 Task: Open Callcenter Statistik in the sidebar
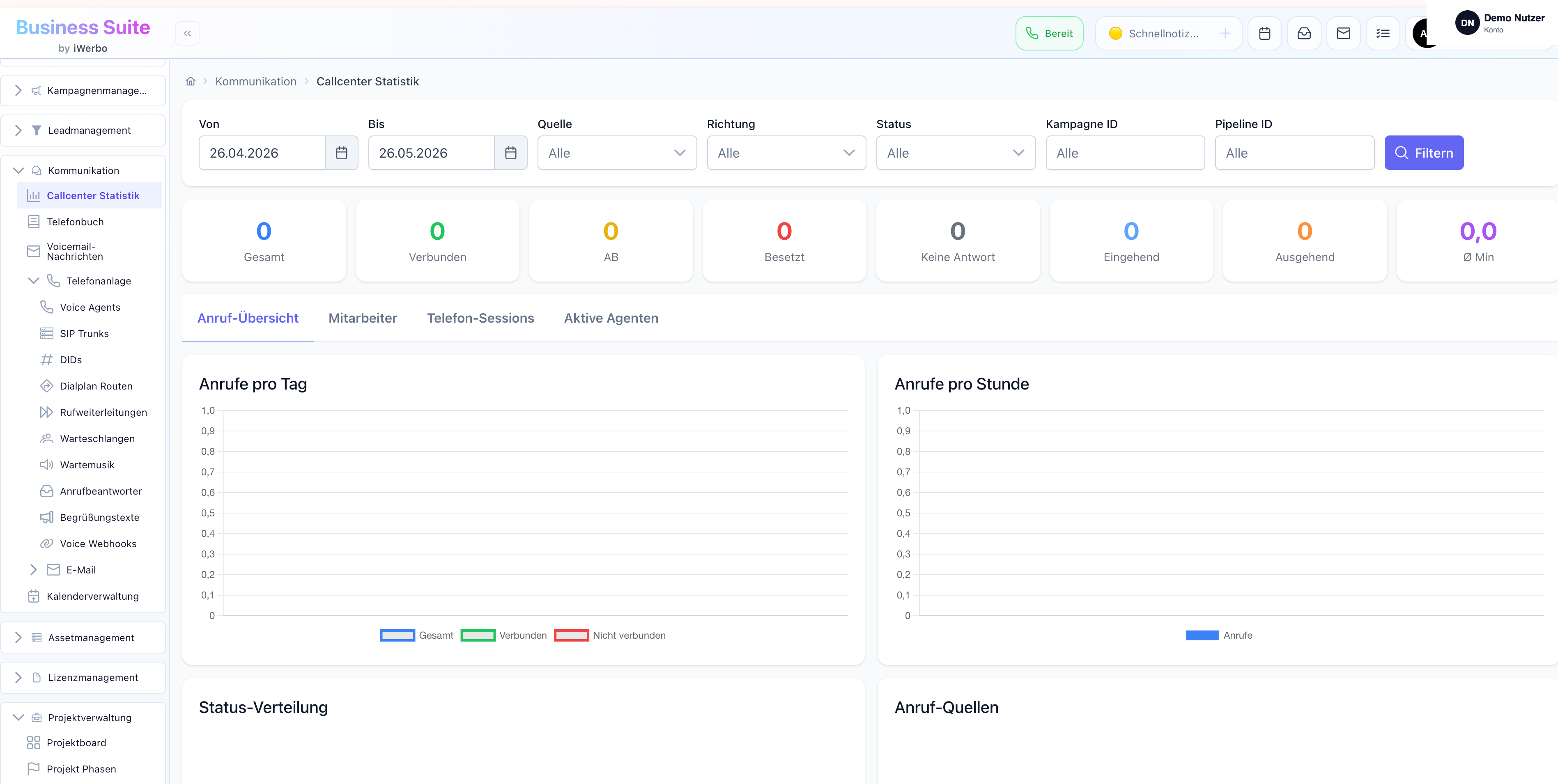(x=90, y=196)
